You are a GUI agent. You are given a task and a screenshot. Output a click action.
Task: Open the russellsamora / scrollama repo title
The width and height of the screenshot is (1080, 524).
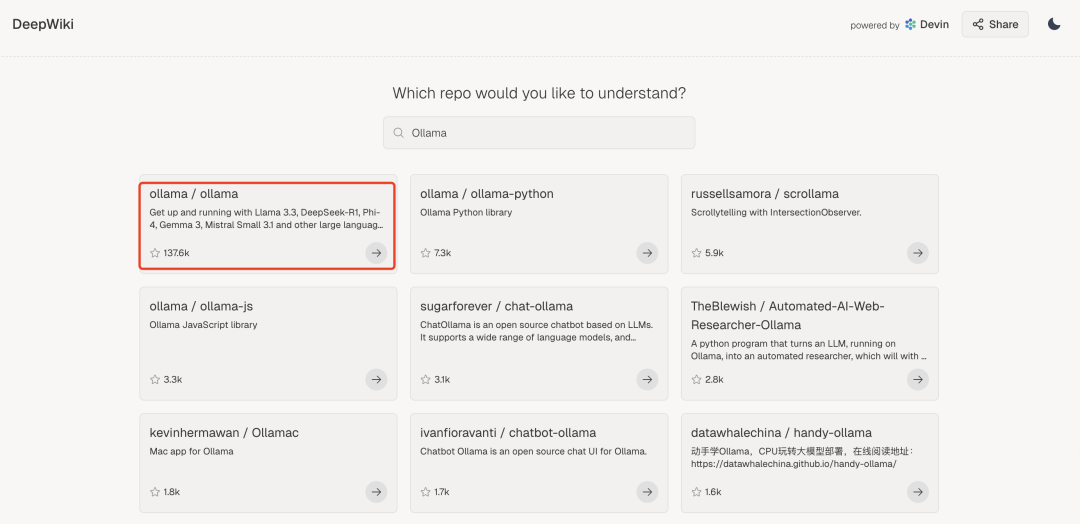click(x=765, y=194)
